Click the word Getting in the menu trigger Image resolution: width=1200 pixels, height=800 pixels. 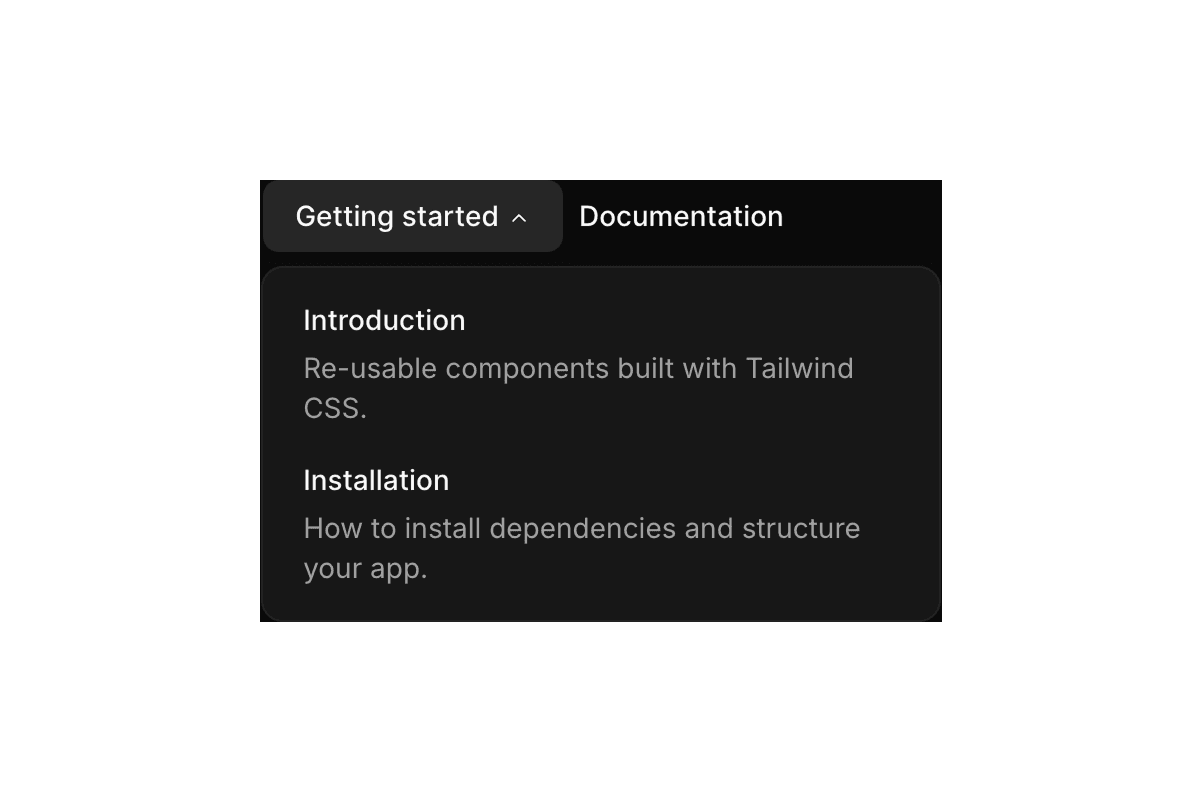(x=343, y=216)
